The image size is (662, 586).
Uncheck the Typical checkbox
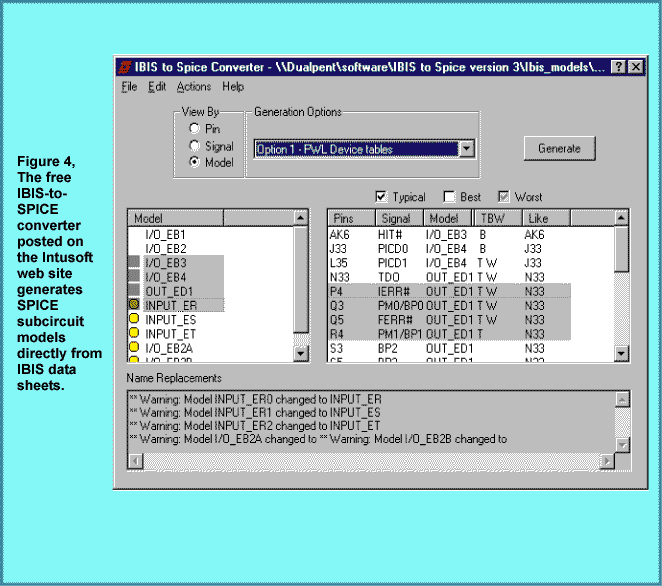[x=380, y=197]
